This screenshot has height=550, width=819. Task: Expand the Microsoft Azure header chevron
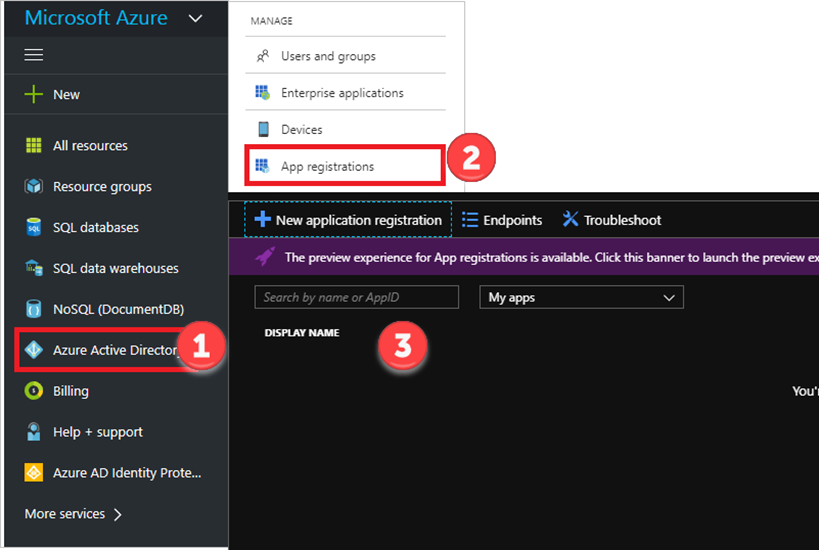(x=195, y=19)
